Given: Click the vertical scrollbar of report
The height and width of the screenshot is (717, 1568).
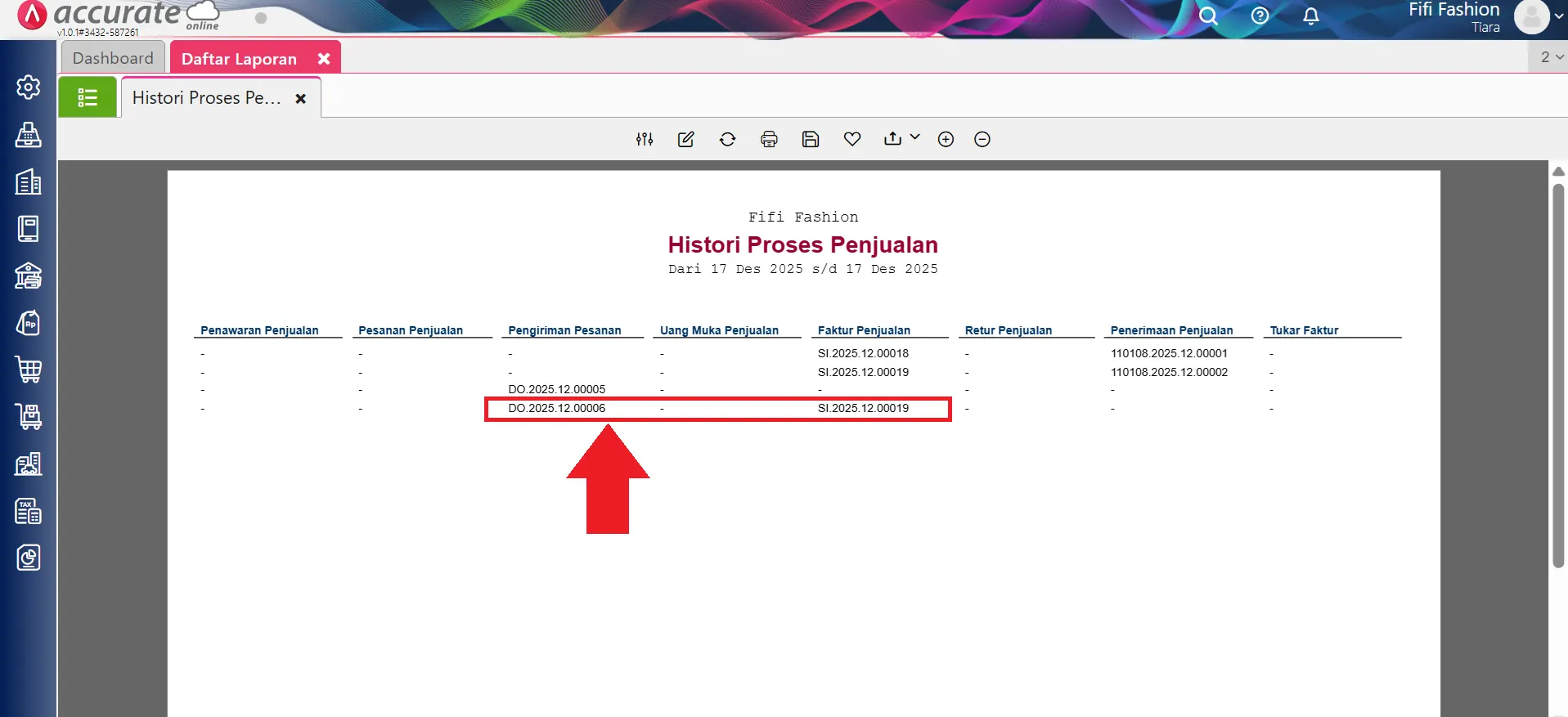Looking at the screenshot, I should [1558, 376].
